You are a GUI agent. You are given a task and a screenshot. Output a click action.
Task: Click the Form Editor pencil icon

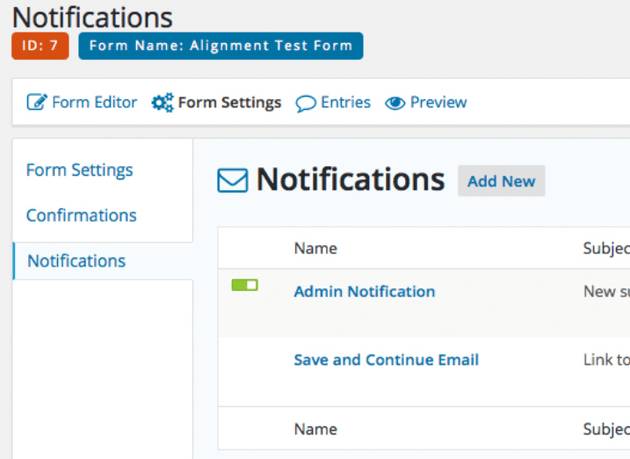(37, 102)
